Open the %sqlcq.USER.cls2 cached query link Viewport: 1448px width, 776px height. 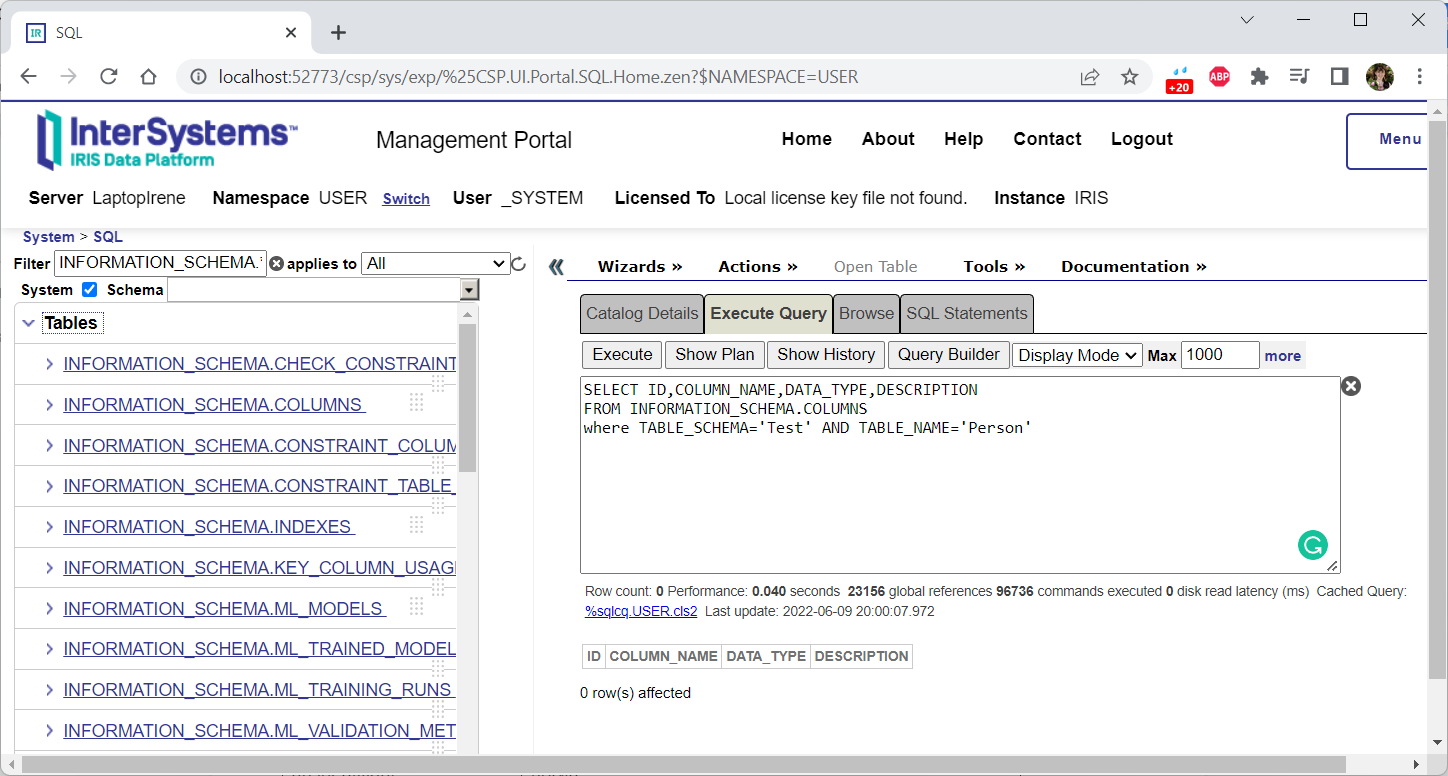click(x=641, y=611)
